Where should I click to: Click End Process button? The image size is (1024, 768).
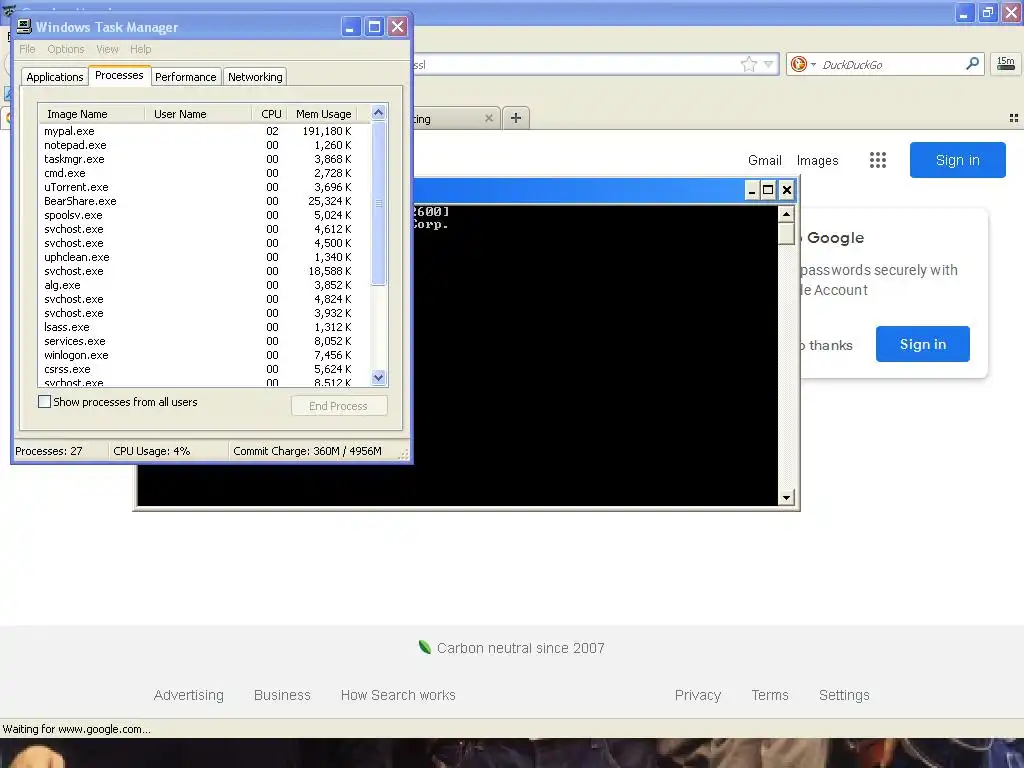pos(339,406)
